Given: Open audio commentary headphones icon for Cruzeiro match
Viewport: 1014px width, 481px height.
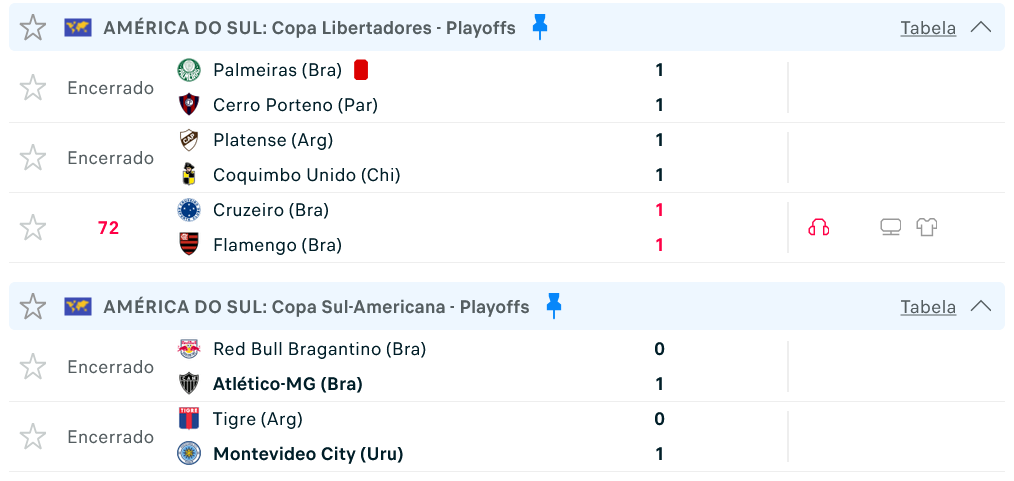Looking at the screenshot, I should pos(819,228).
